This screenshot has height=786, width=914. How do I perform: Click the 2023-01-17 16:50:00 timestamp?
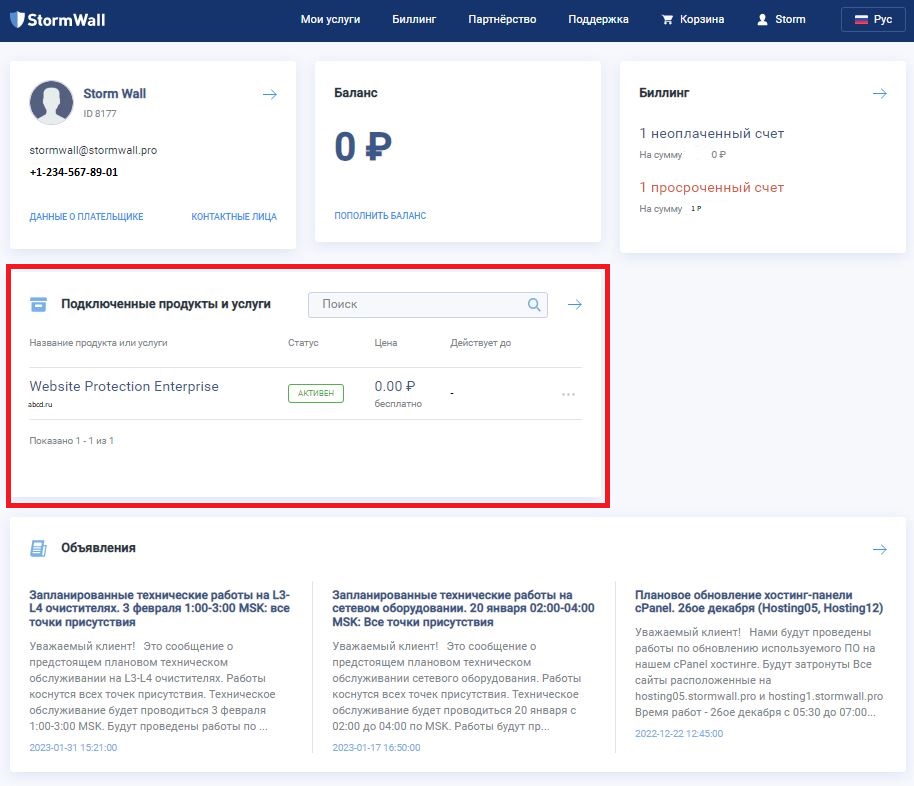(377, 748)
